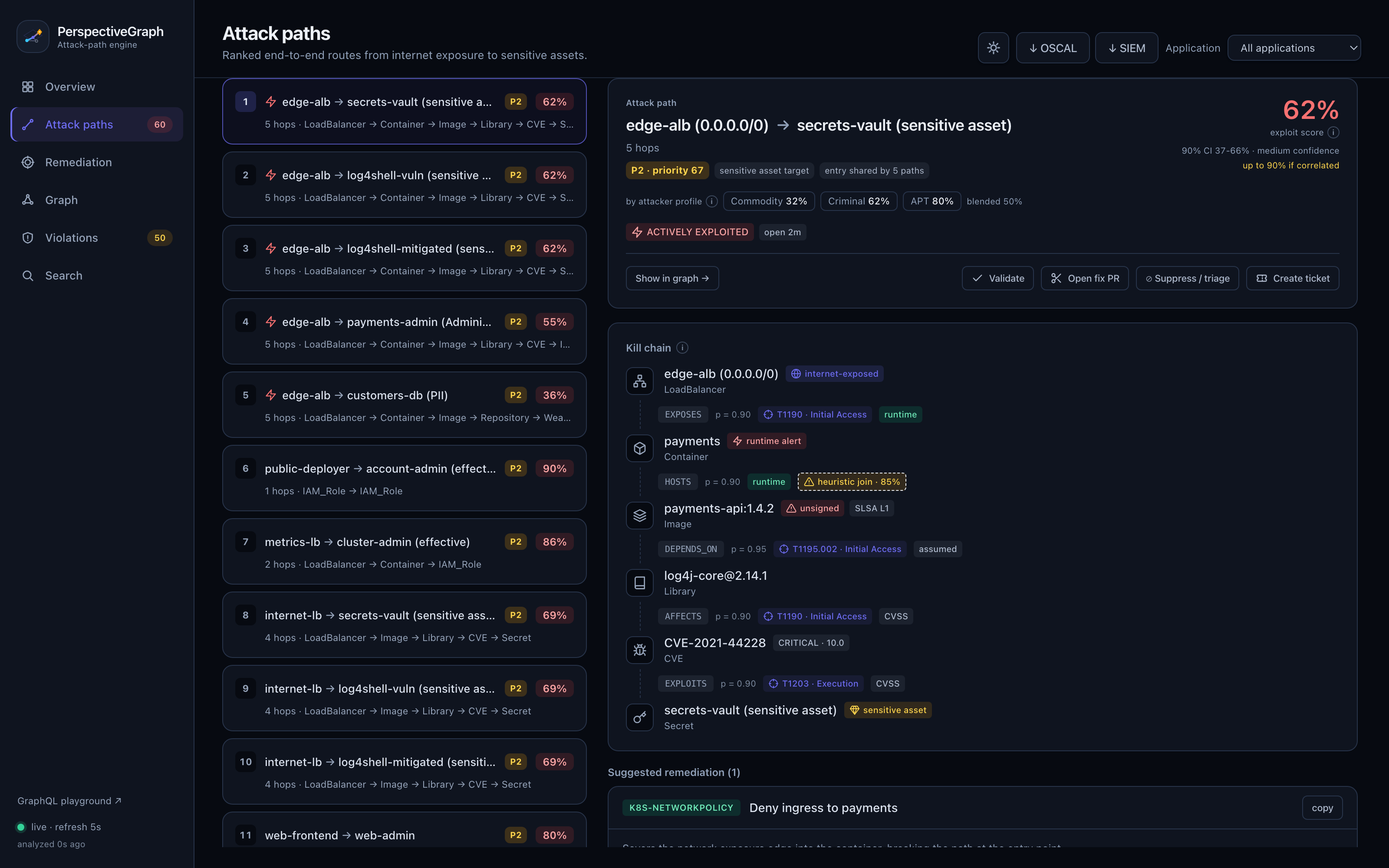Screen dimensions: 1389x868
Task: Click the internet-exposed badge
Action: tap(835, 374)
